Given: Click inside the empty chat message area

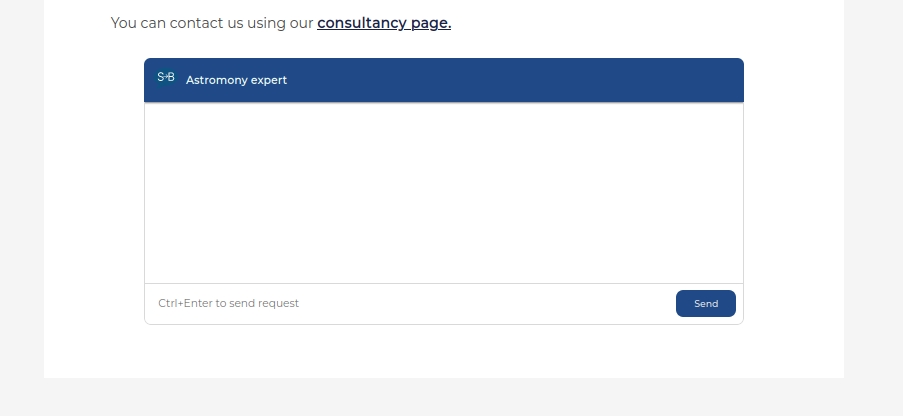Looking at the screenshot, I should [443, 193].
